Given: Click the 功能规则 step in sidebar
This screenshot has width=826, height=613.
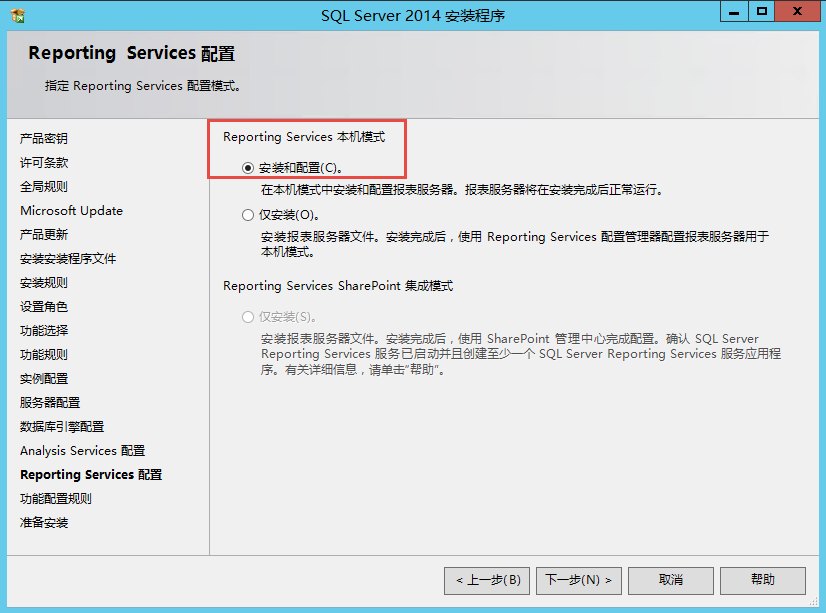Looking at the screenshot, I should click(44, 354).
